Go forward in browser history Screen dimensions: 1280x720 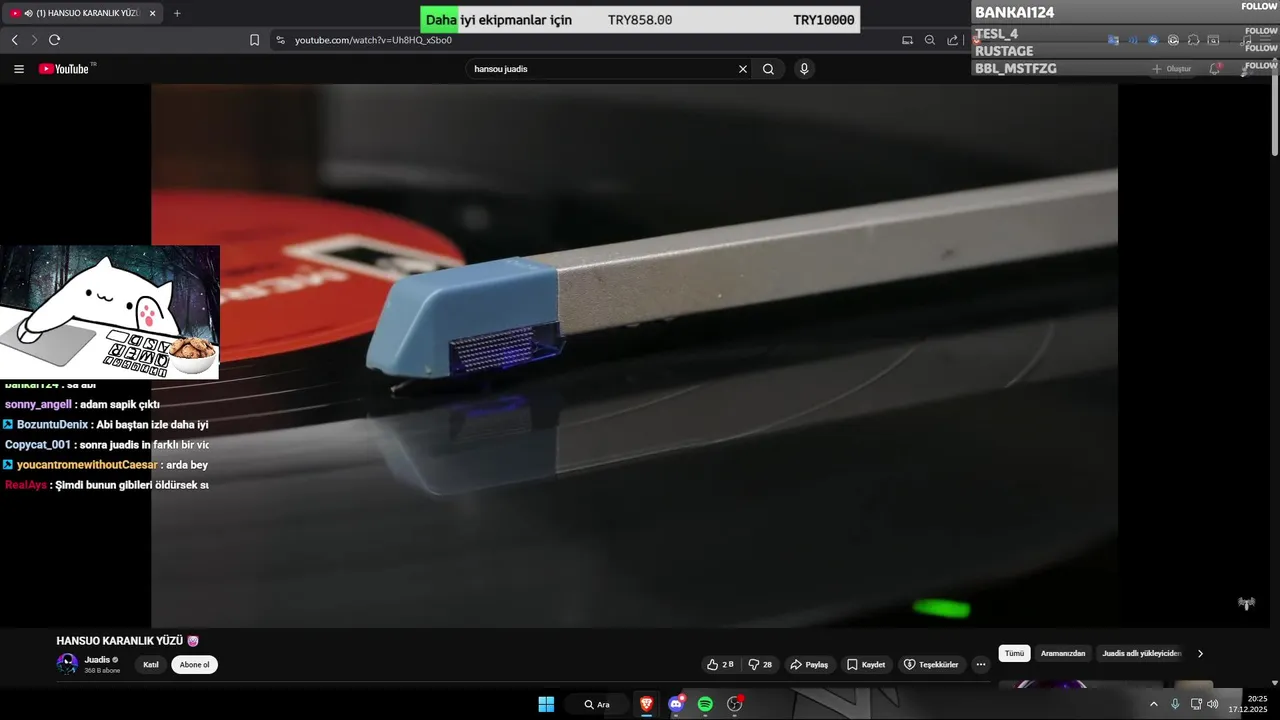[x=34, y=40]
